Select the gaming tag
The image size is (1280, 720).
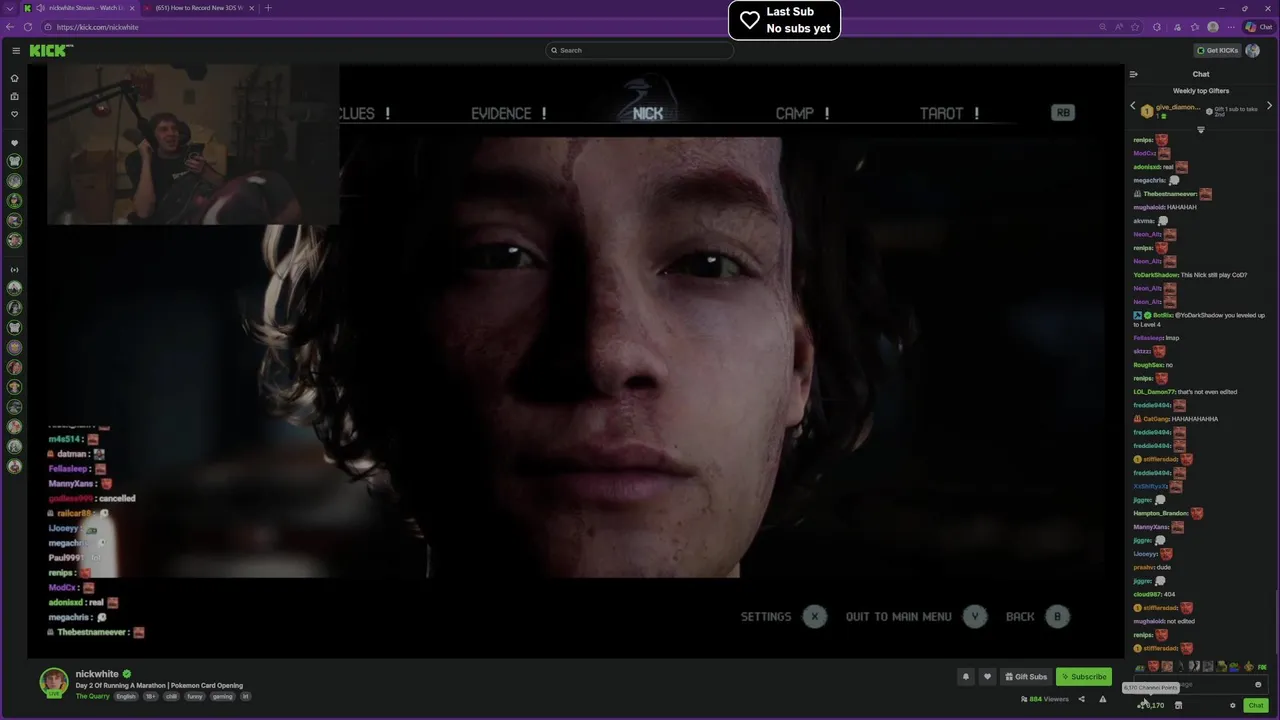[x=222, y=696]
